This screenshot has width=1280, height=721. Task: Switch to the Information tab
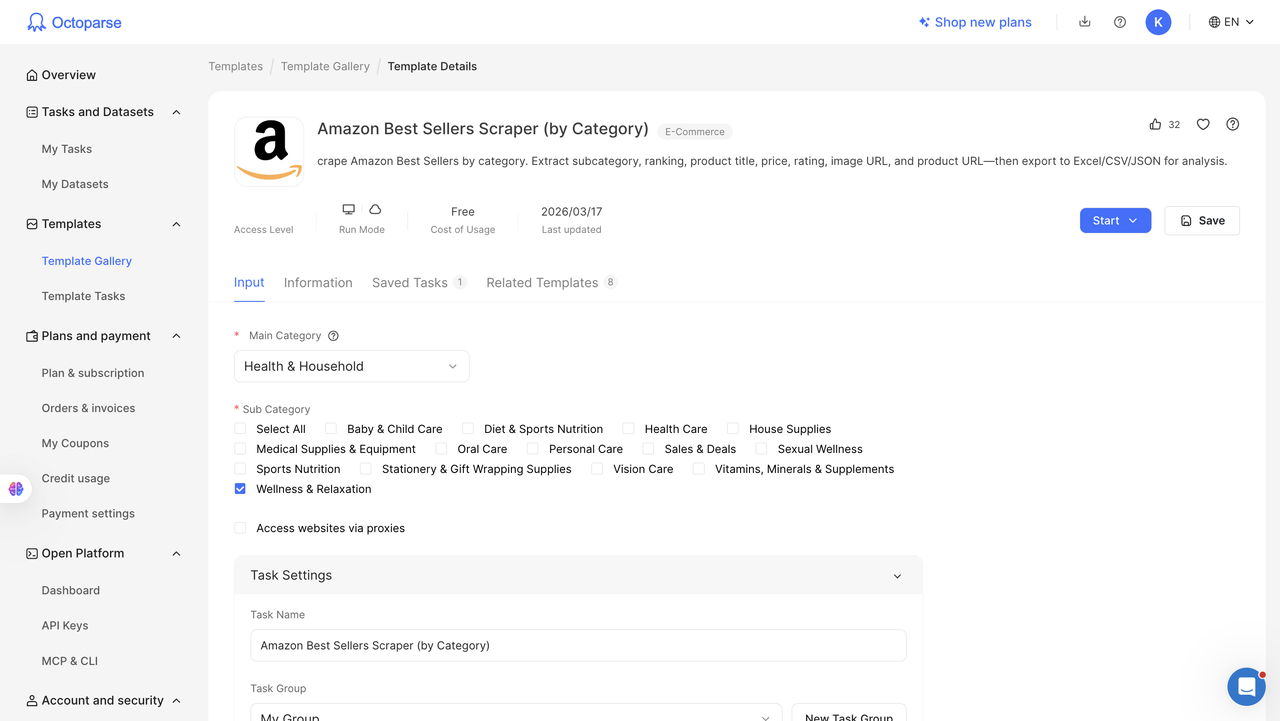pos(318,283)
